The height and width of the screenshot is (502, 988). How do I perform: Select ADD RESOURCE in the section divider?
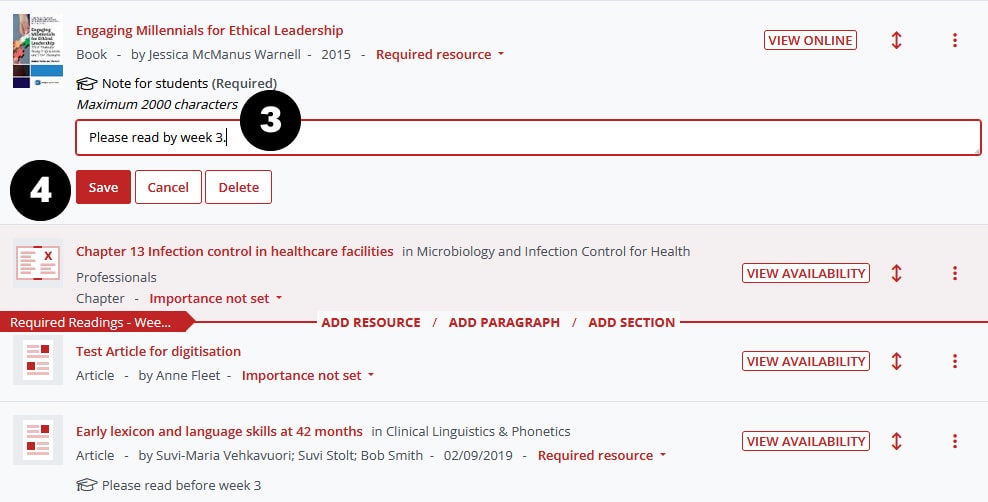pyautogui.click(x=370, y=322)
